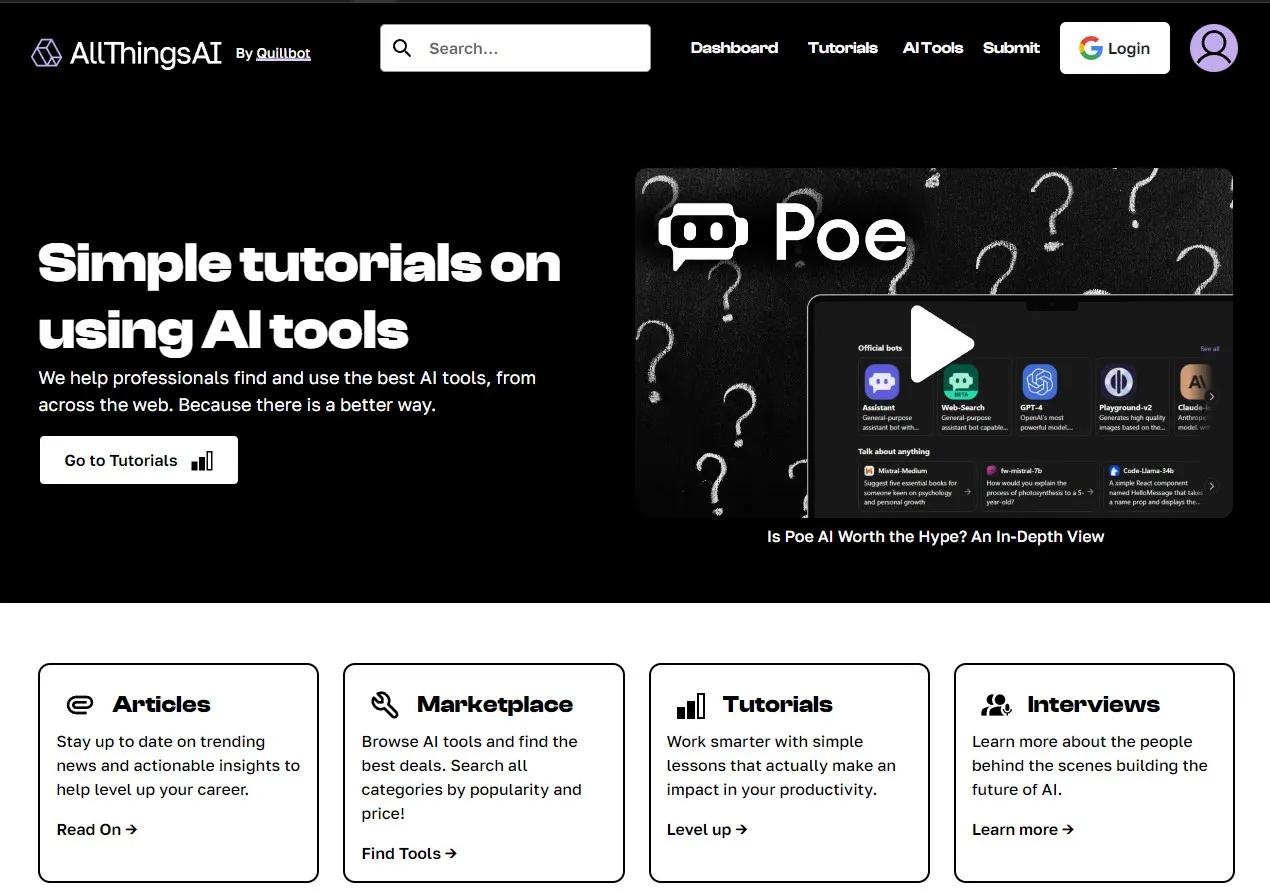Screen dimensions: 1270x893
Task: Click the Learn more link in Interviews
Action: [x=1023, y=829]
